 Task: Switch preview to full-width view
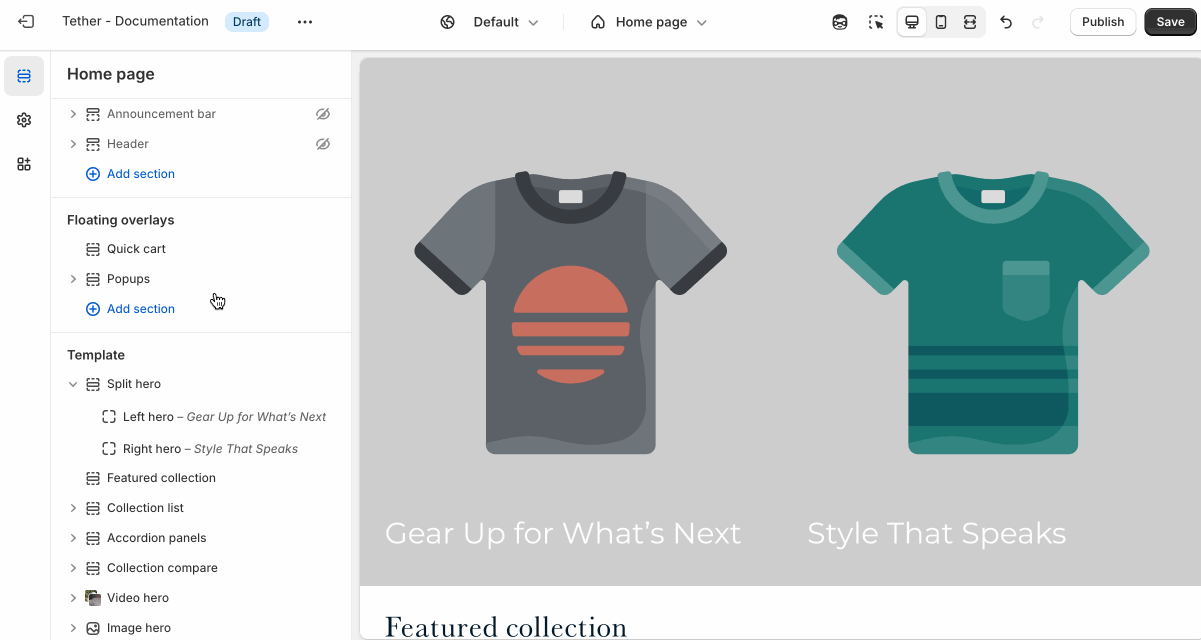tap(970, 22)
